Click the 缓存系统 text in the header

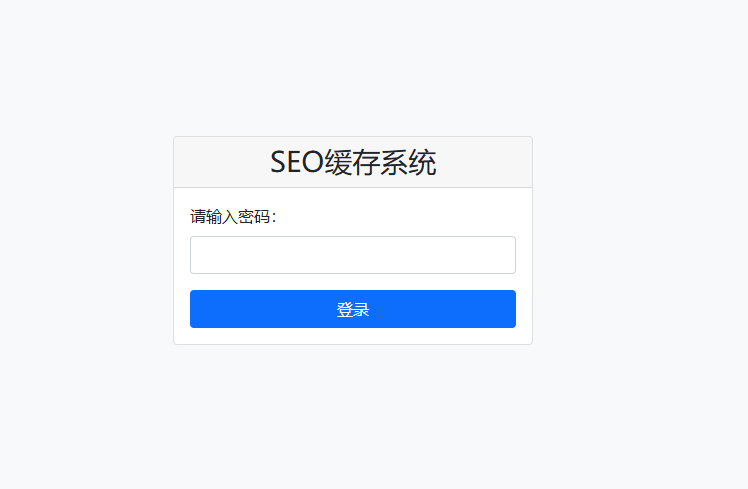click(380, 162)
